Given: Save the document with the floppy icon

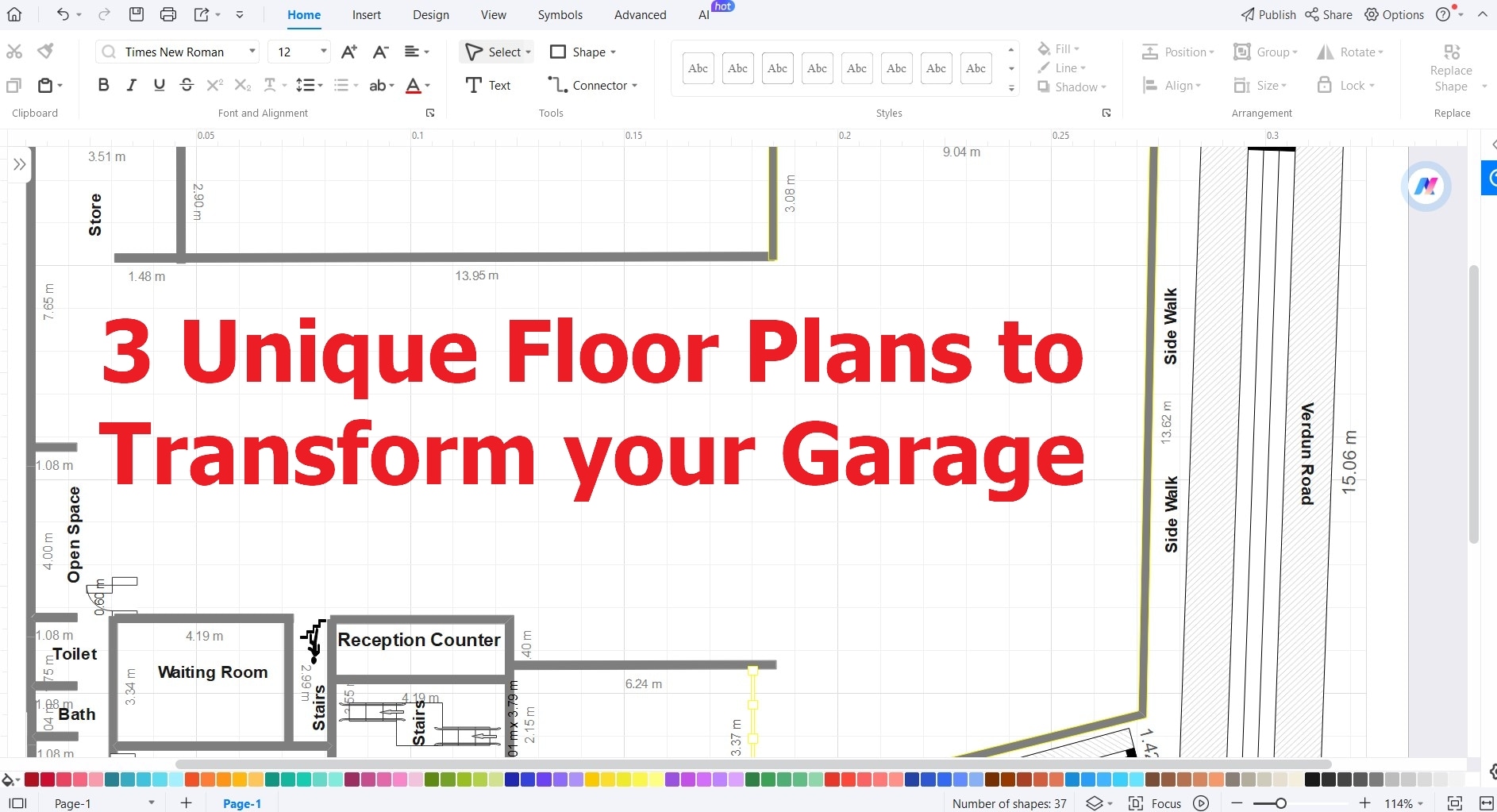Looking at the screenshot, I should (137, 14).
